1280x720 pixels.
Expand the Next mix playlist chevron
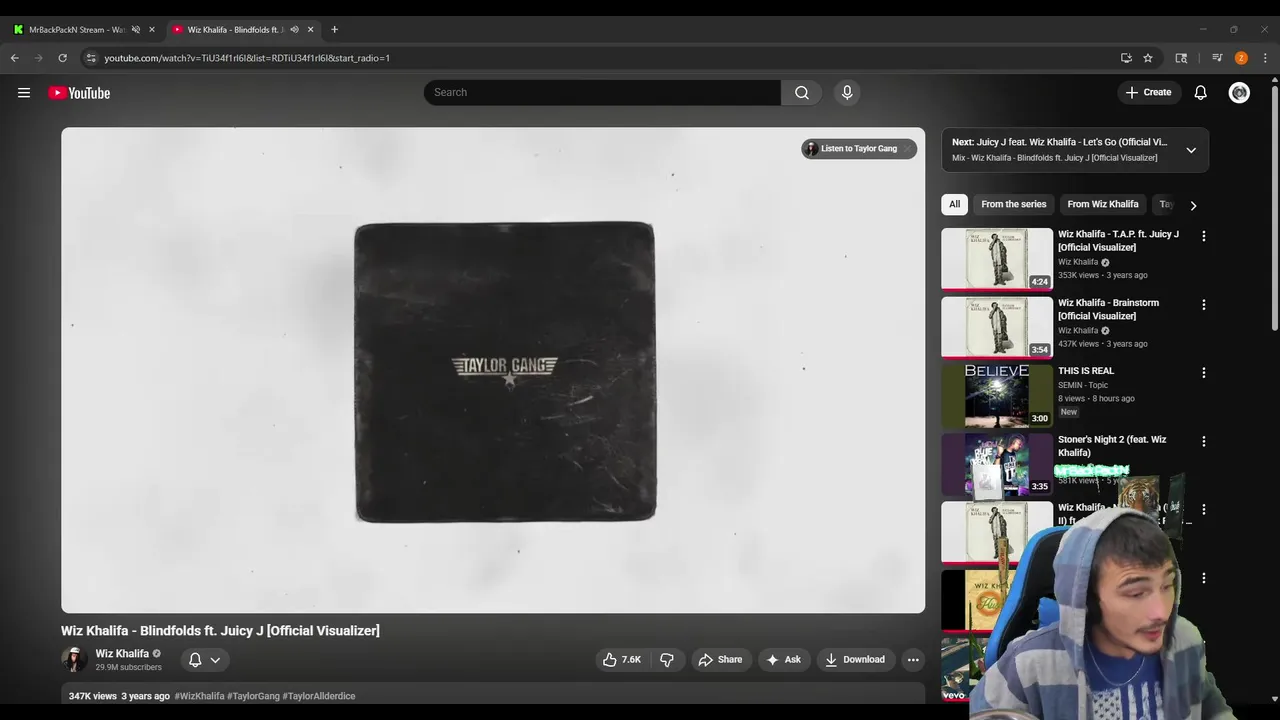point(1191,150)
